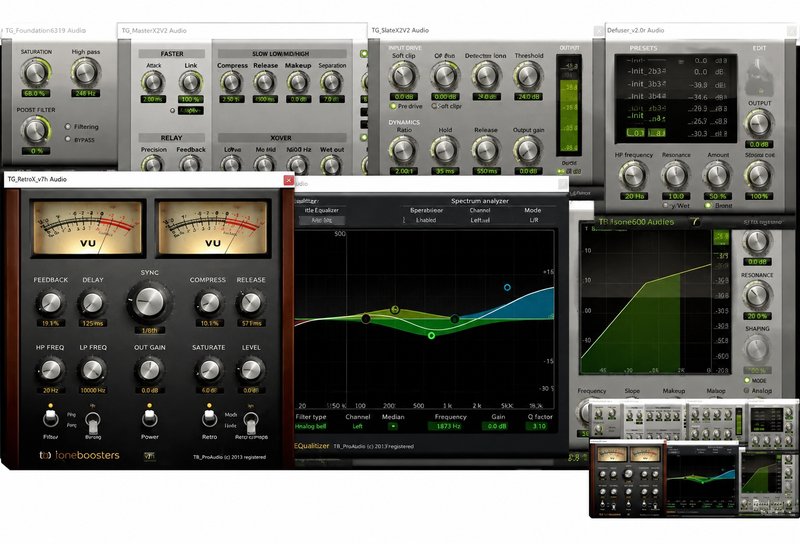
Task: Click the Hold knob in SlateX
Action: (445, 150)
